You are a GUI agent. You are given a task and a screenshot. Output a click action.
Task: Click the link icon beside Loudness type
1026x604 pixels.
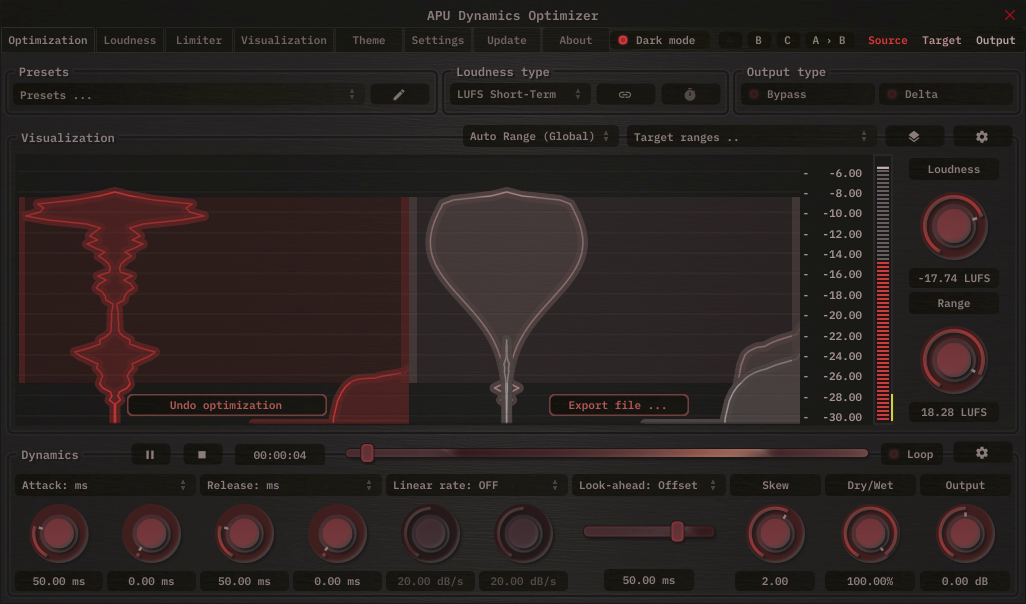625,94
